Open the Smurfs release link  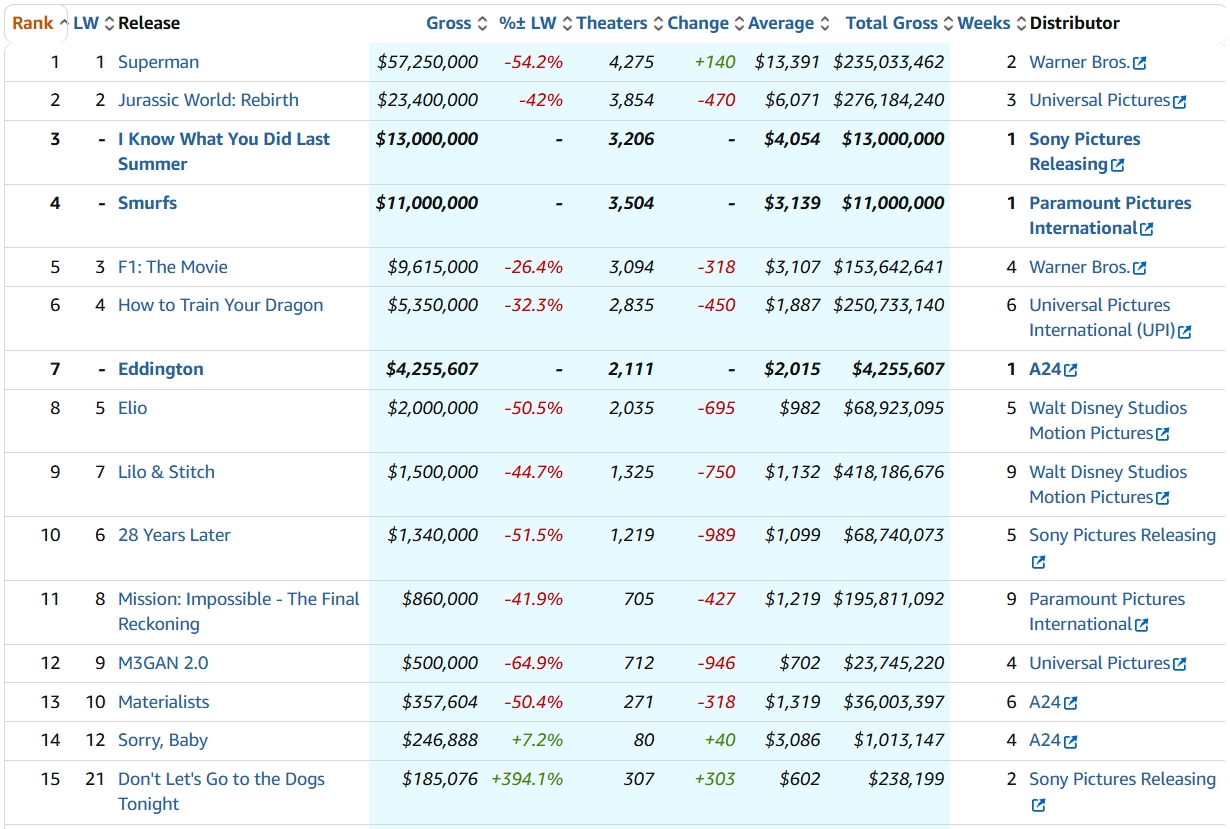pyautogui.click(x=147, y=203)
